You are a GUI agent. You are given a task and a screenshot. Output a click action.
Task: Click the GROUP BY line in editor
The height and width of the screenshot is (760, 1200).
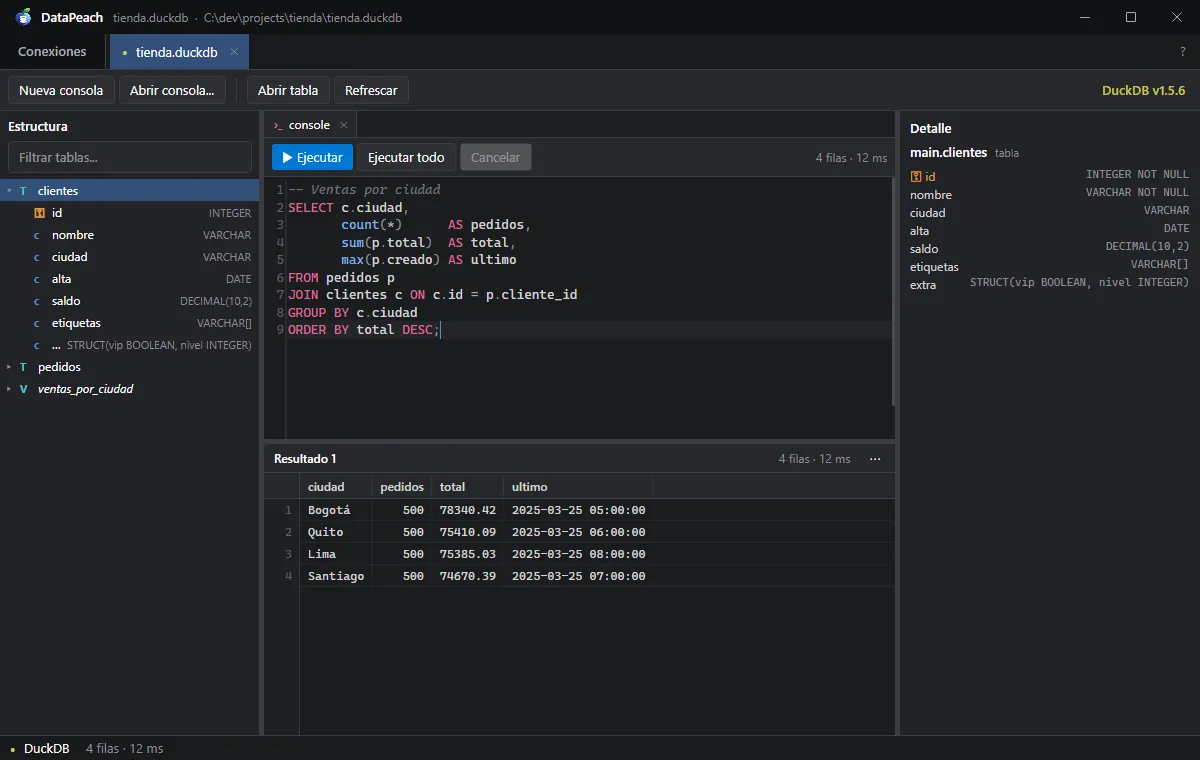tap(352, 313)
